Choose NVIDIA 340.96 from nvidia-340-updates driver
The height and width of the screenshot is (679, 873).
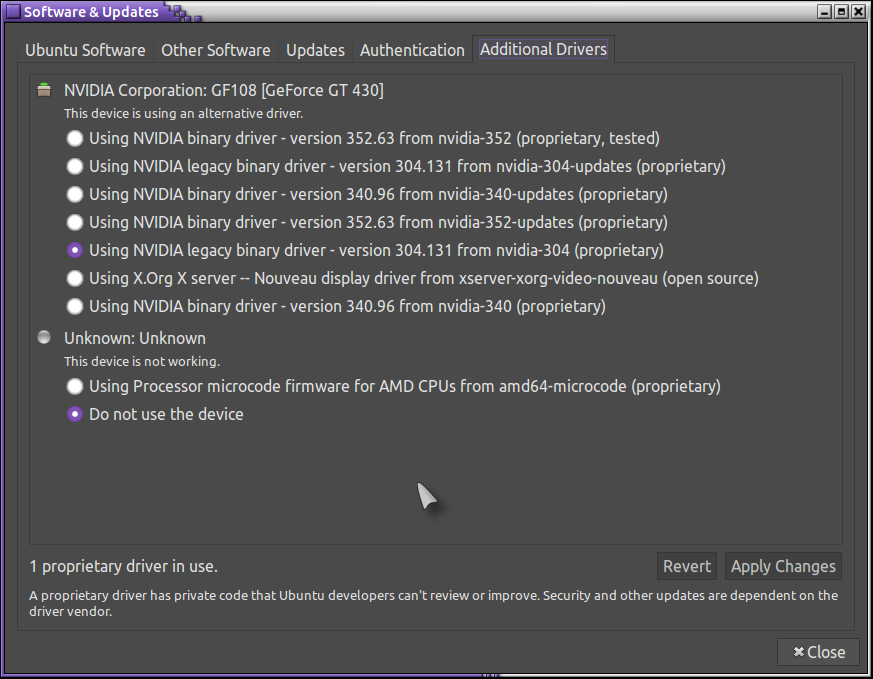coord(367,194)
